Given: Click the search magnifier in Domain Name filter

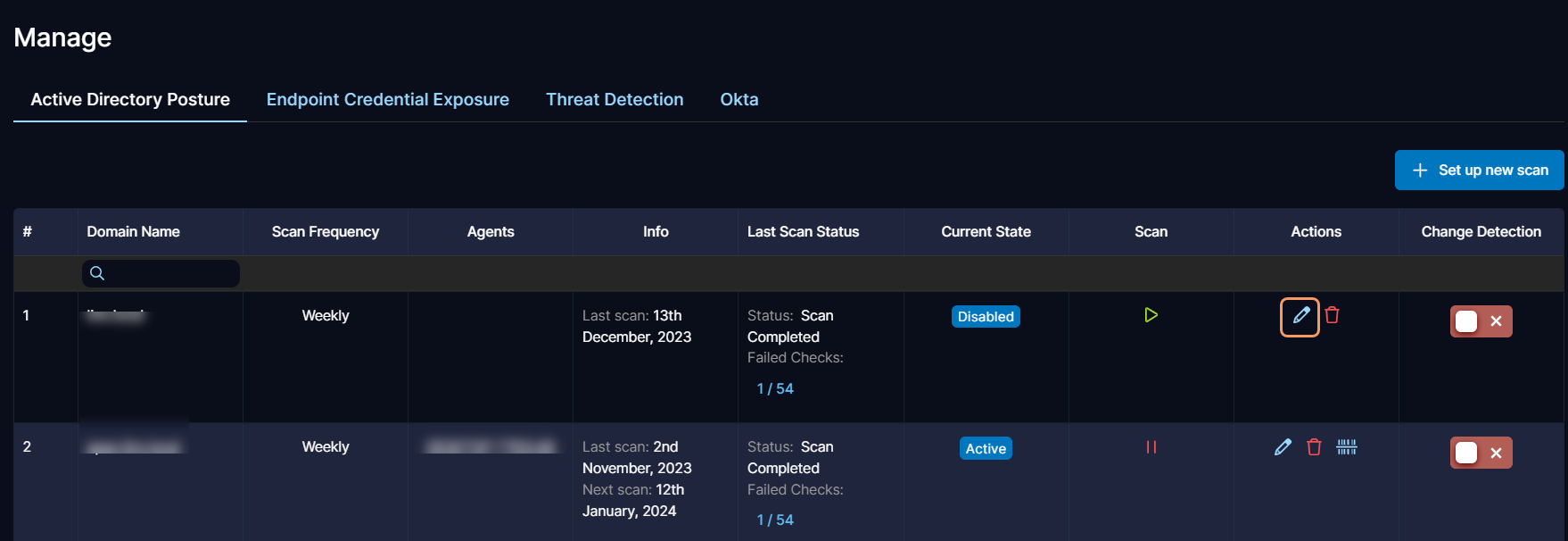Looking at the screenshot, I should point(97,273).
